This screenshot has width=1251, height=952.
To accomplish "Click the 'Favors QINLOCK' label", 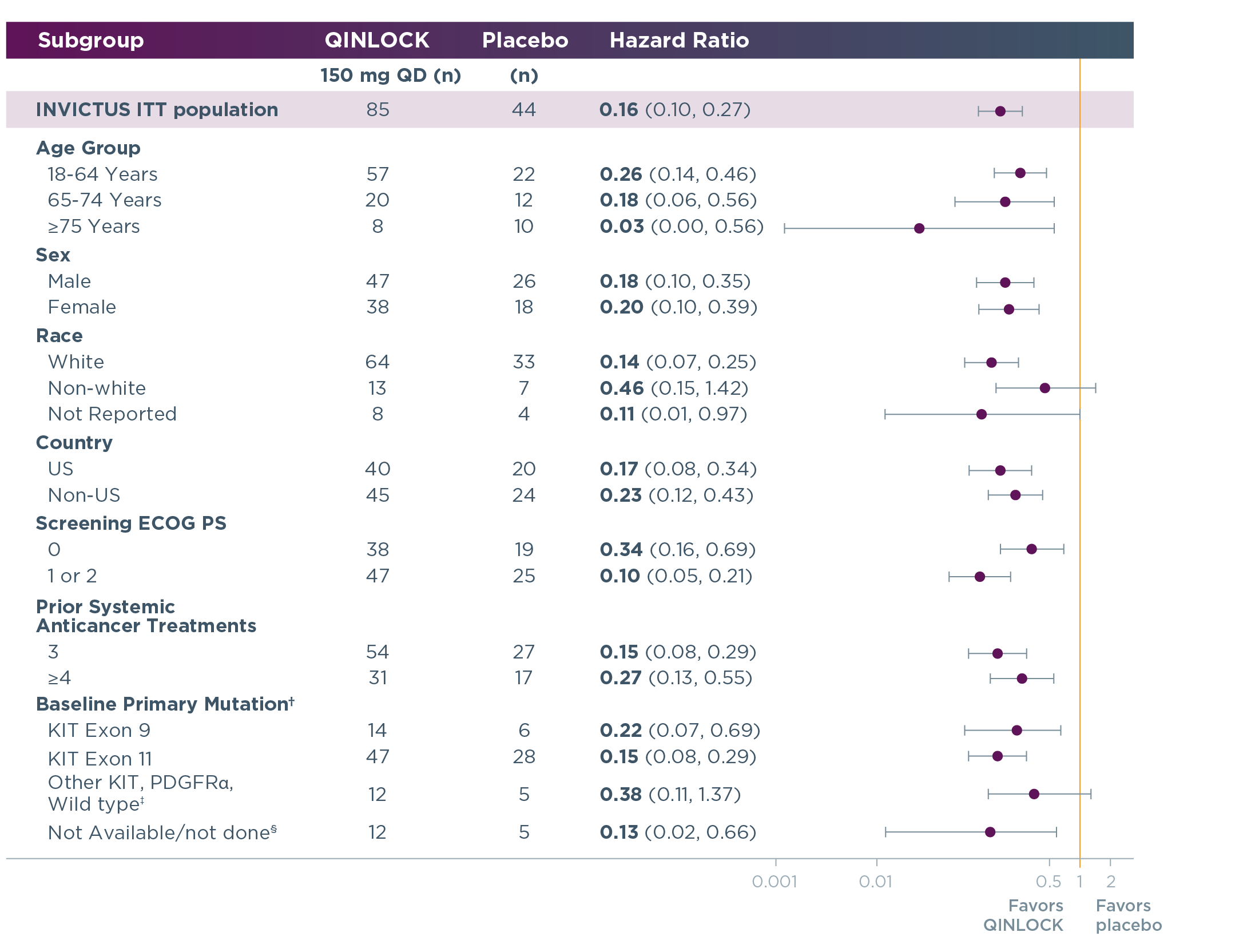I will [1023, 915].
